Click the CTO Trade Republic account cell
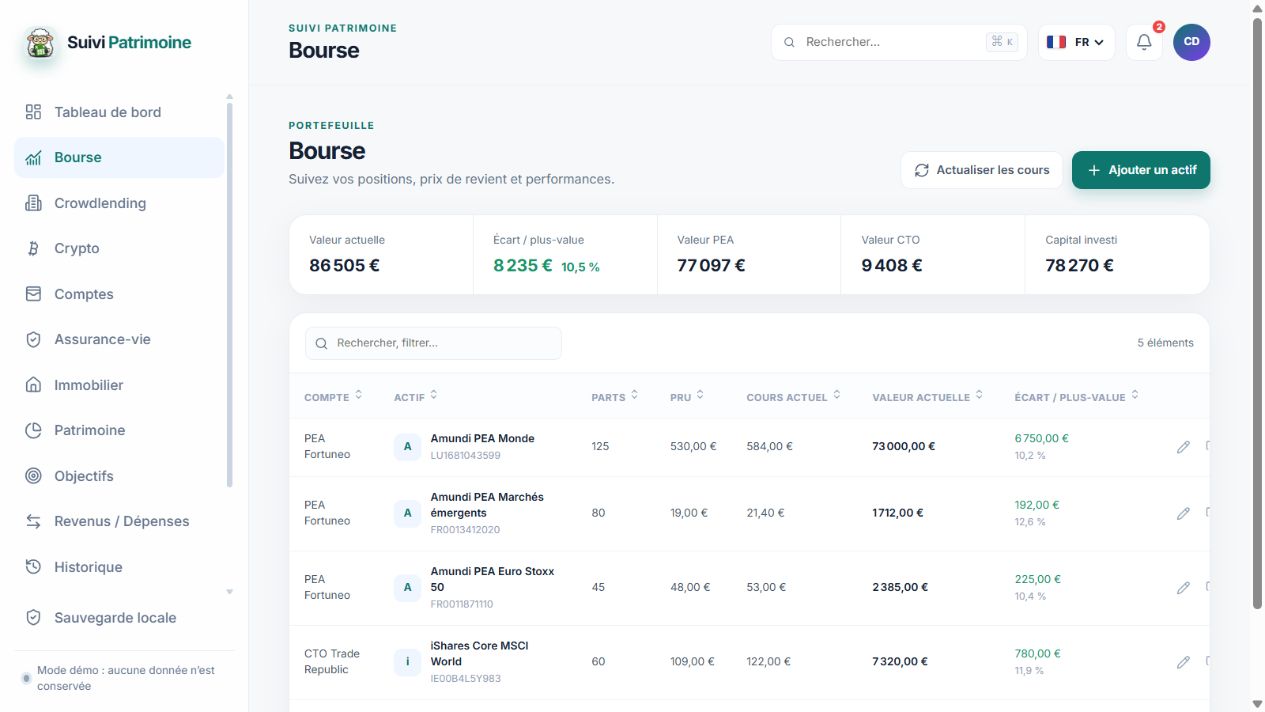Image resolution: width=1265 pixels, height=712 pixels. (332, 661)
